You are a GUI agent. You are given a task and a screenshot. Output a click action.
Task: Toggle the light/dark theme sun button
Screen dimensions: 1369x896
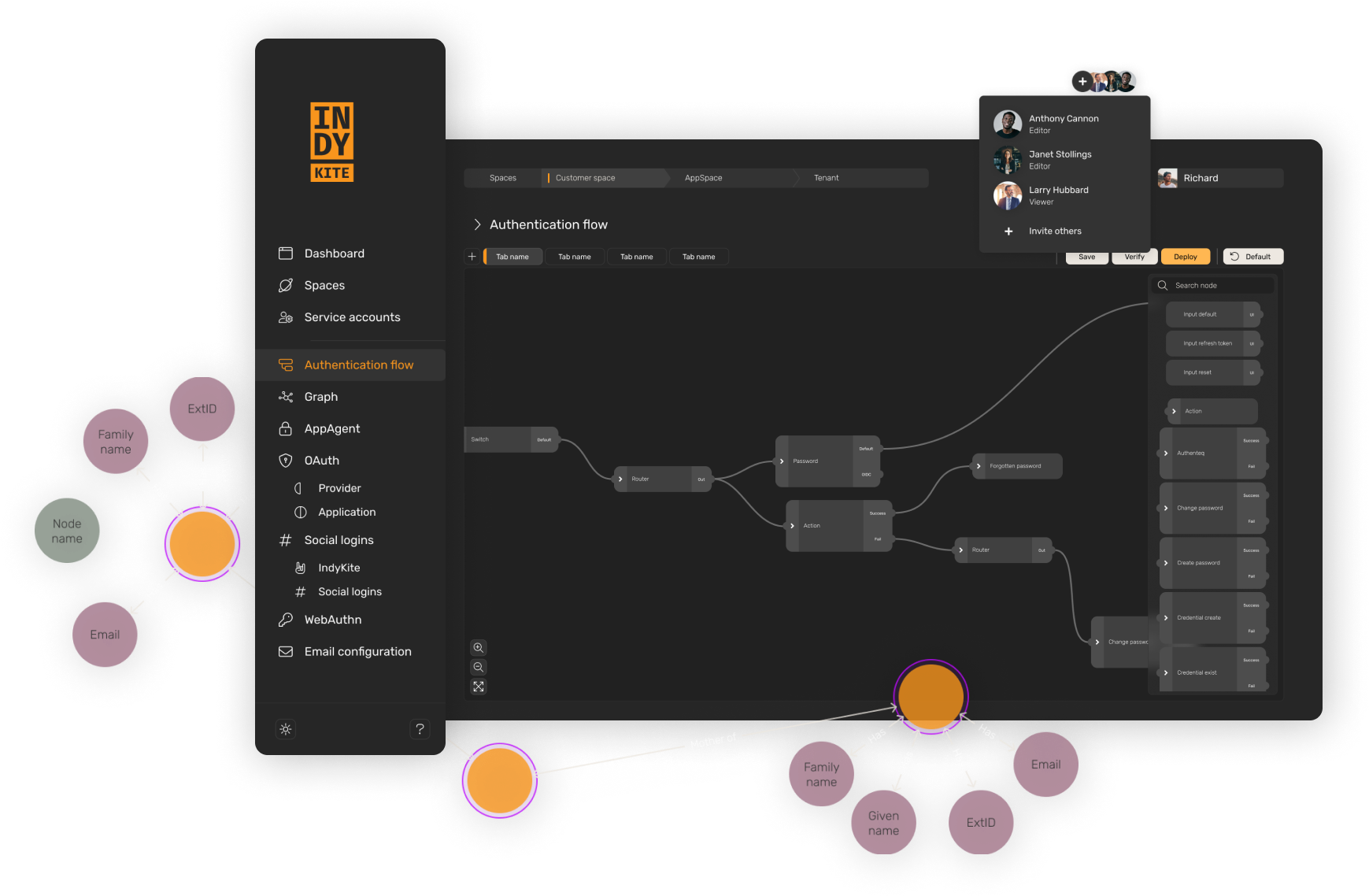click(286, 729)
